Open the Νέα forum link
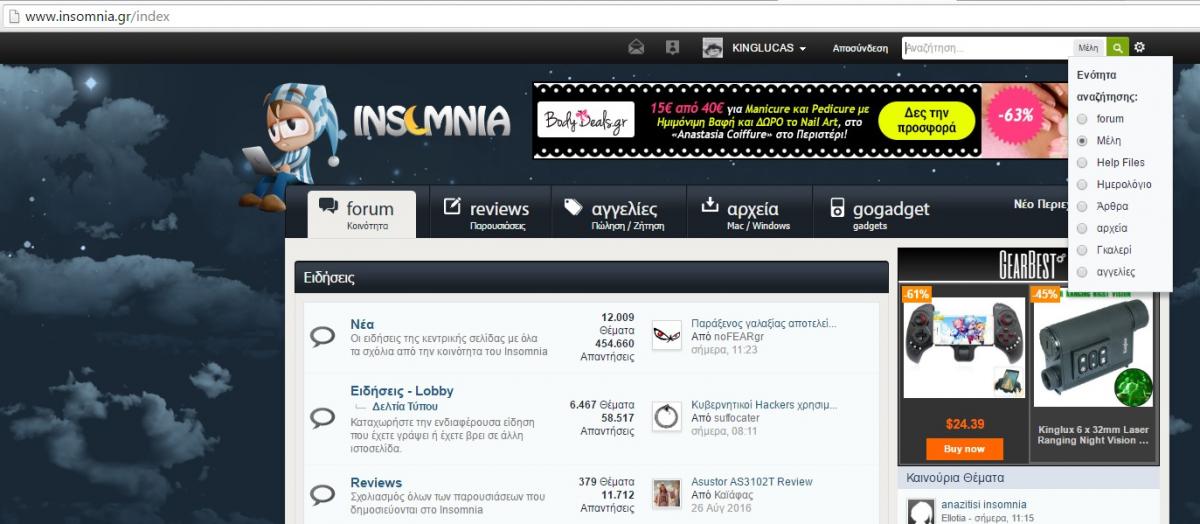The height and width of the screenshot is (524, 1200). pos(362,324)
